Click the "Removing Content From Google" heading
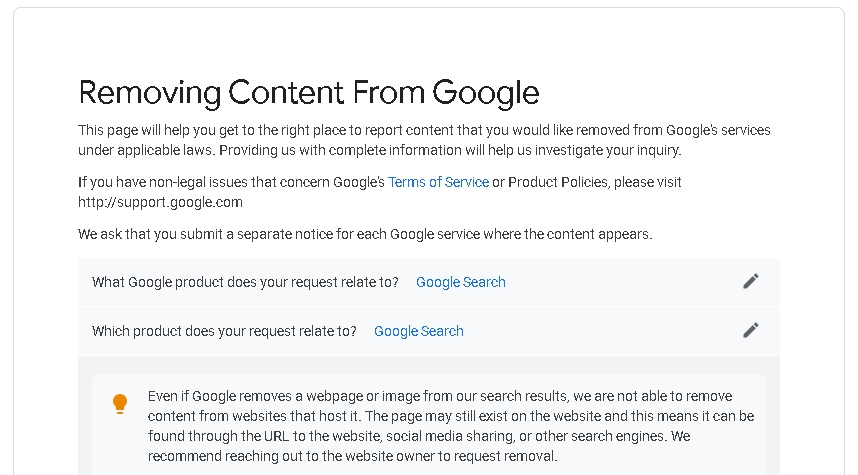This screenshot has height=475, width=858. 308,93
